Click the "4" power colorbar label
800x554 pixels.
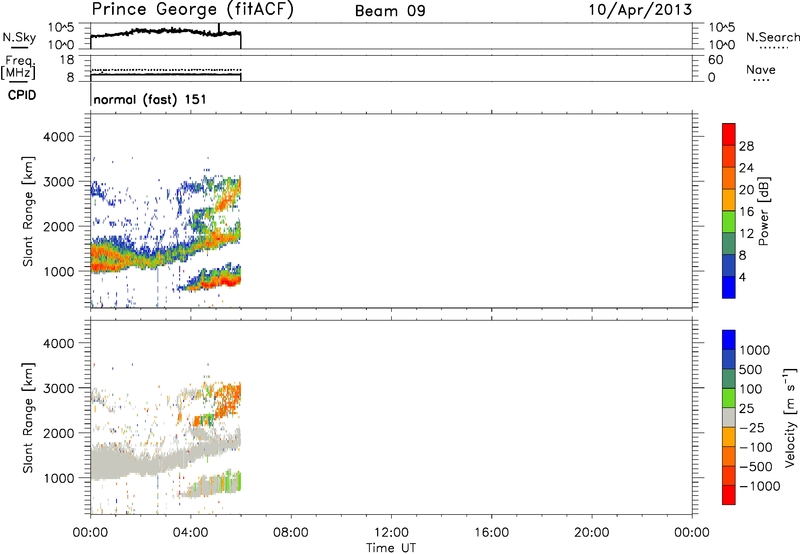click(x=742, y=277)
